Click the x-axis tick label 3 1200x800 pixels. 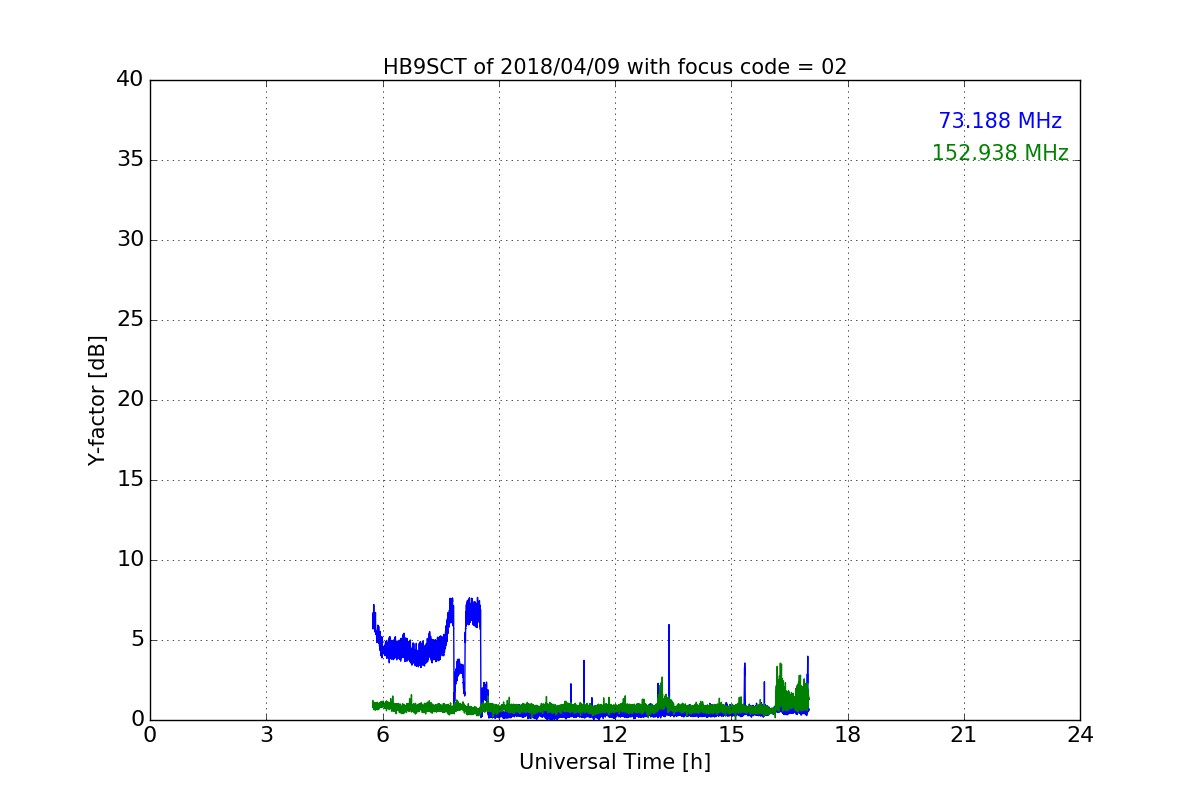click(x=266, y=734)
